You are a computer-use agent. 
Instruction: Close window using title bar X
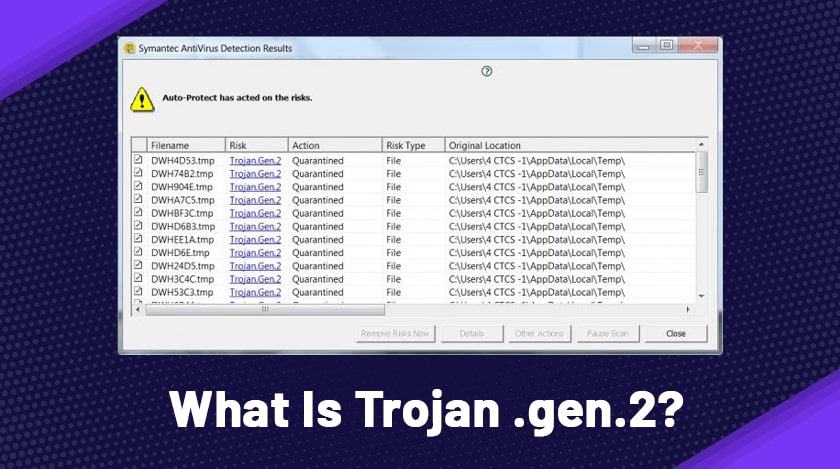click(698, 46)
